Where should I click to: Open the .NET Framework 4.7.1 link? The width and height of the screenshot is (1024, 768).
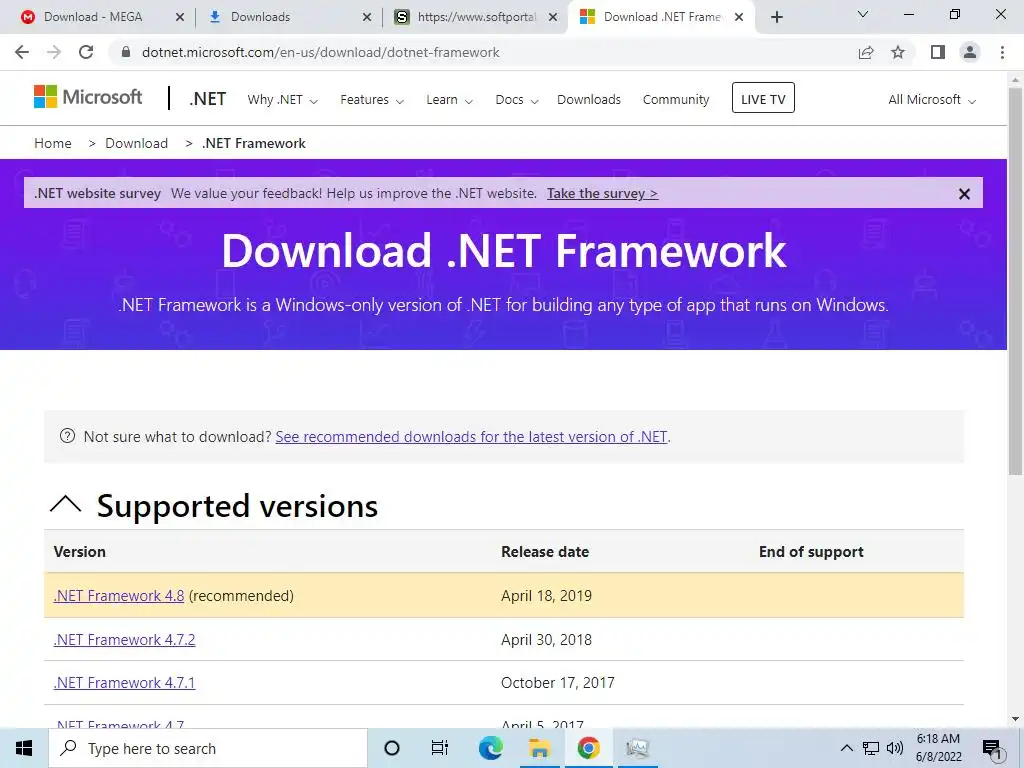tap(124, 683)
